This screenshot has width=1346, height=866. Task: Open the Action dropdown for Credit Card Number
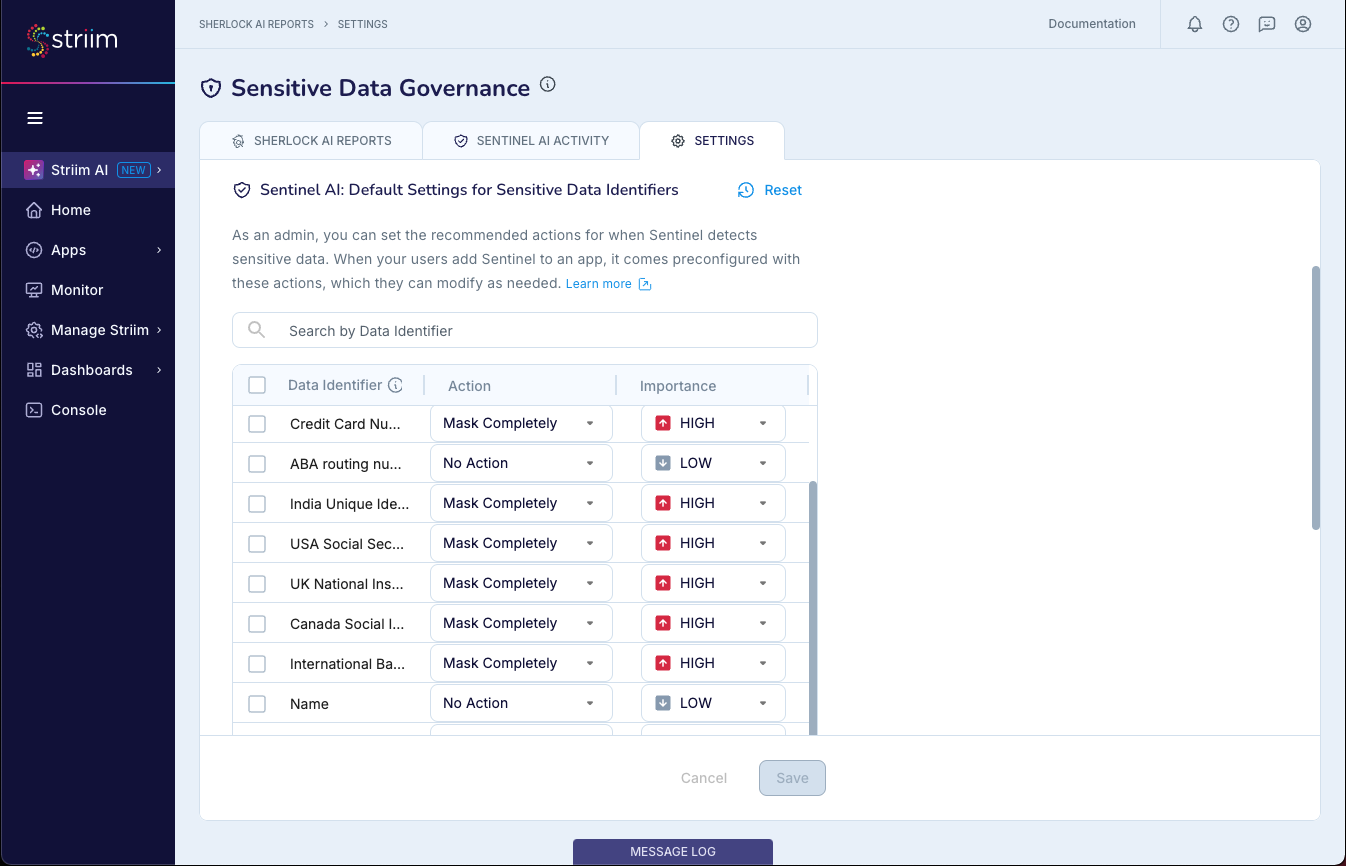pos(520,423)
